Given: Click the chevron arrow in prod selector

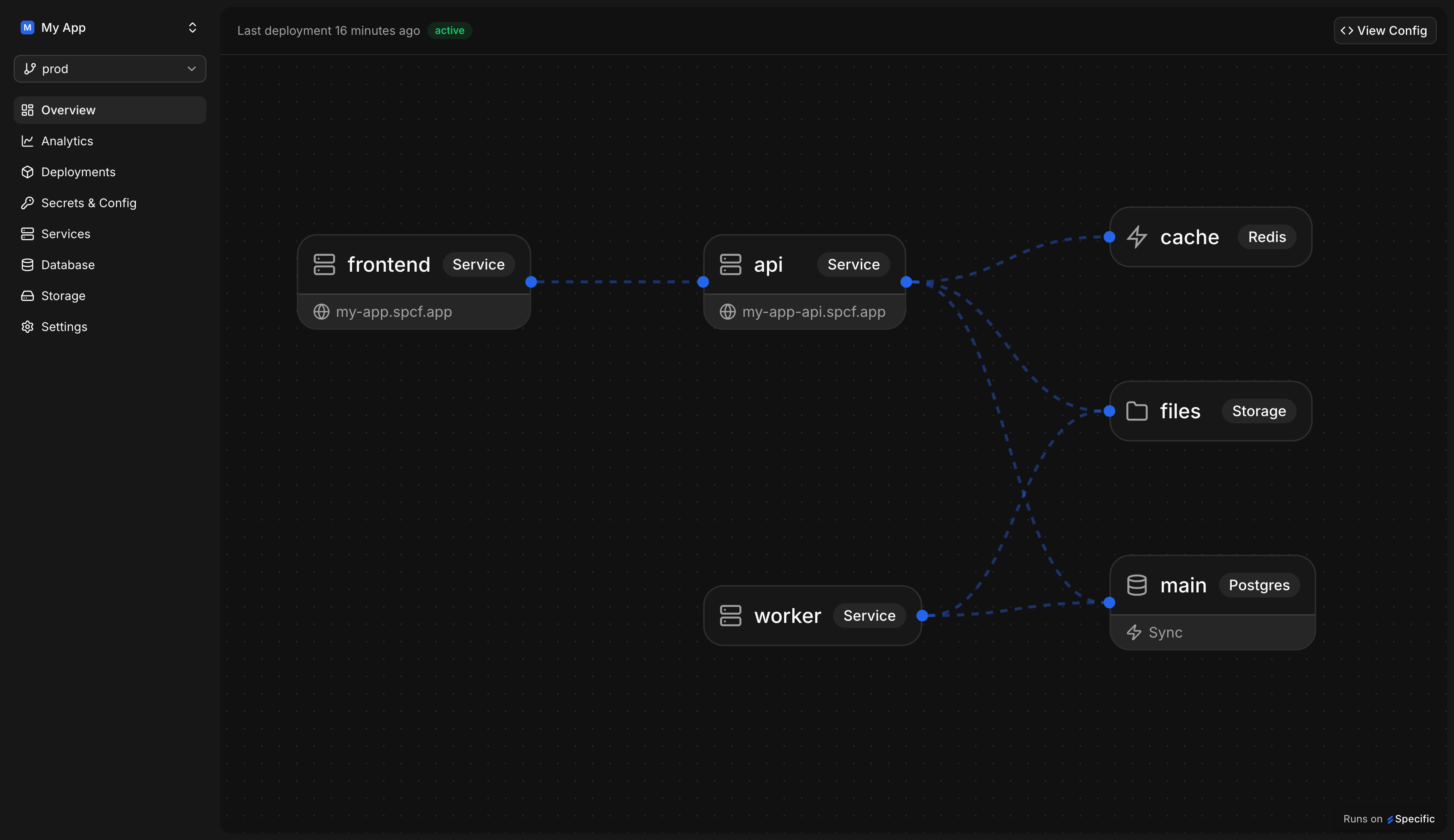Looking at the screenshot, I should click(192, 69).
